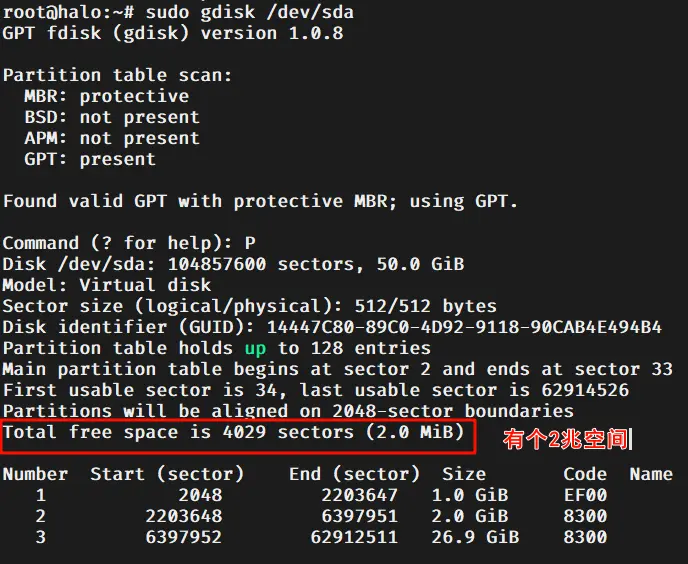688x564 pixels.
Task: Select the 'MBR: protective' line
Action: [107, 96]
